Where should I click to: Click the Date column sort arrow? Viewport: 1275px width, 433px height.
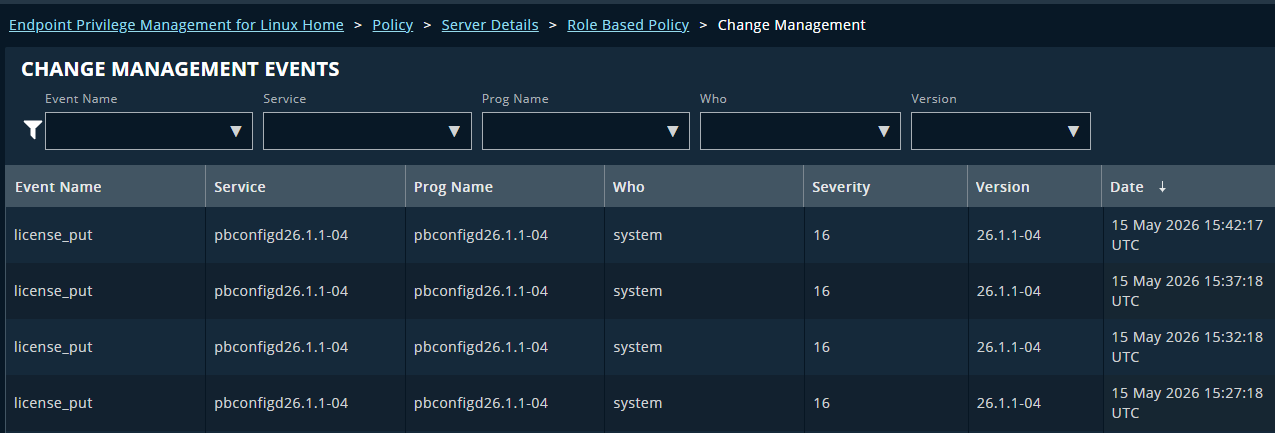click(x=1162, y=187)
